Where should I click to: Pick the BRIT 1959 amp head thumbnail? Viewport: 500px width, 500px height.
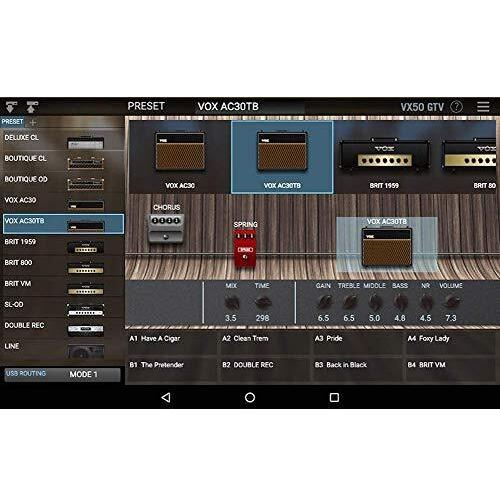[x=384, y=157]
